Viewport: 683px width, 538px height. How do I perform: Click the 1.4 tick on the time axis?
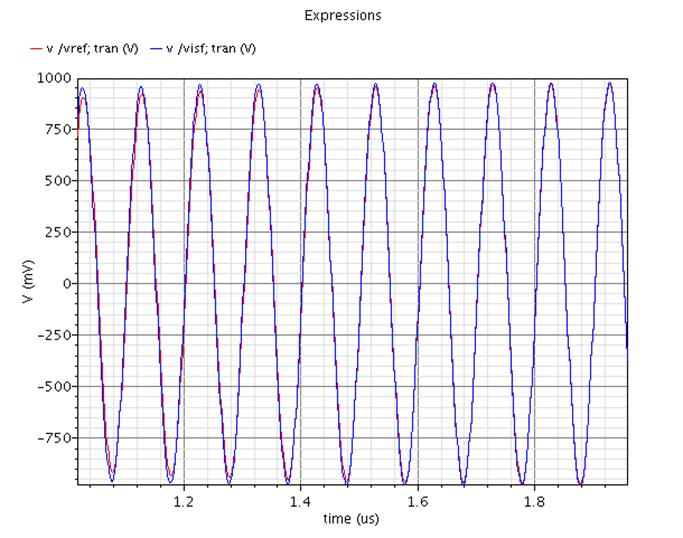coord(301,502)
